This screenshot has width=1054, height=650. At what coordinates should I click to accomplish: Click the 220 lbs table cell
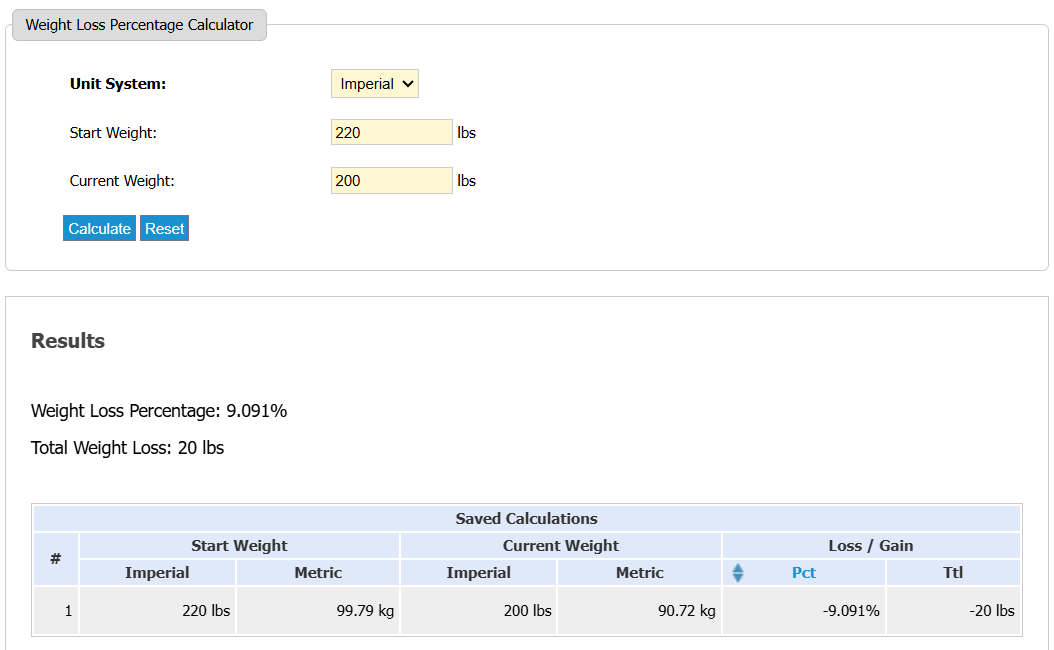point(157,611)
